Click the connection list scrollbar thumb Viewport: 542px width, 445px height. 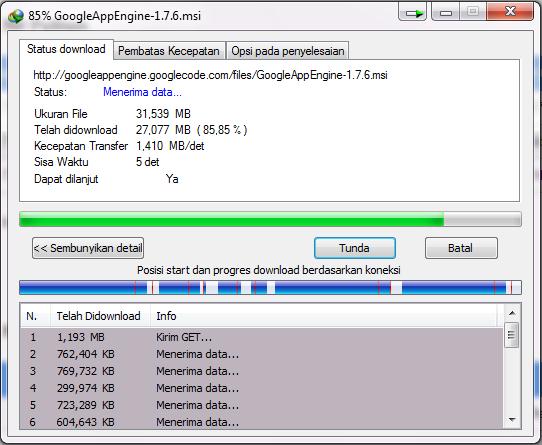512,334
